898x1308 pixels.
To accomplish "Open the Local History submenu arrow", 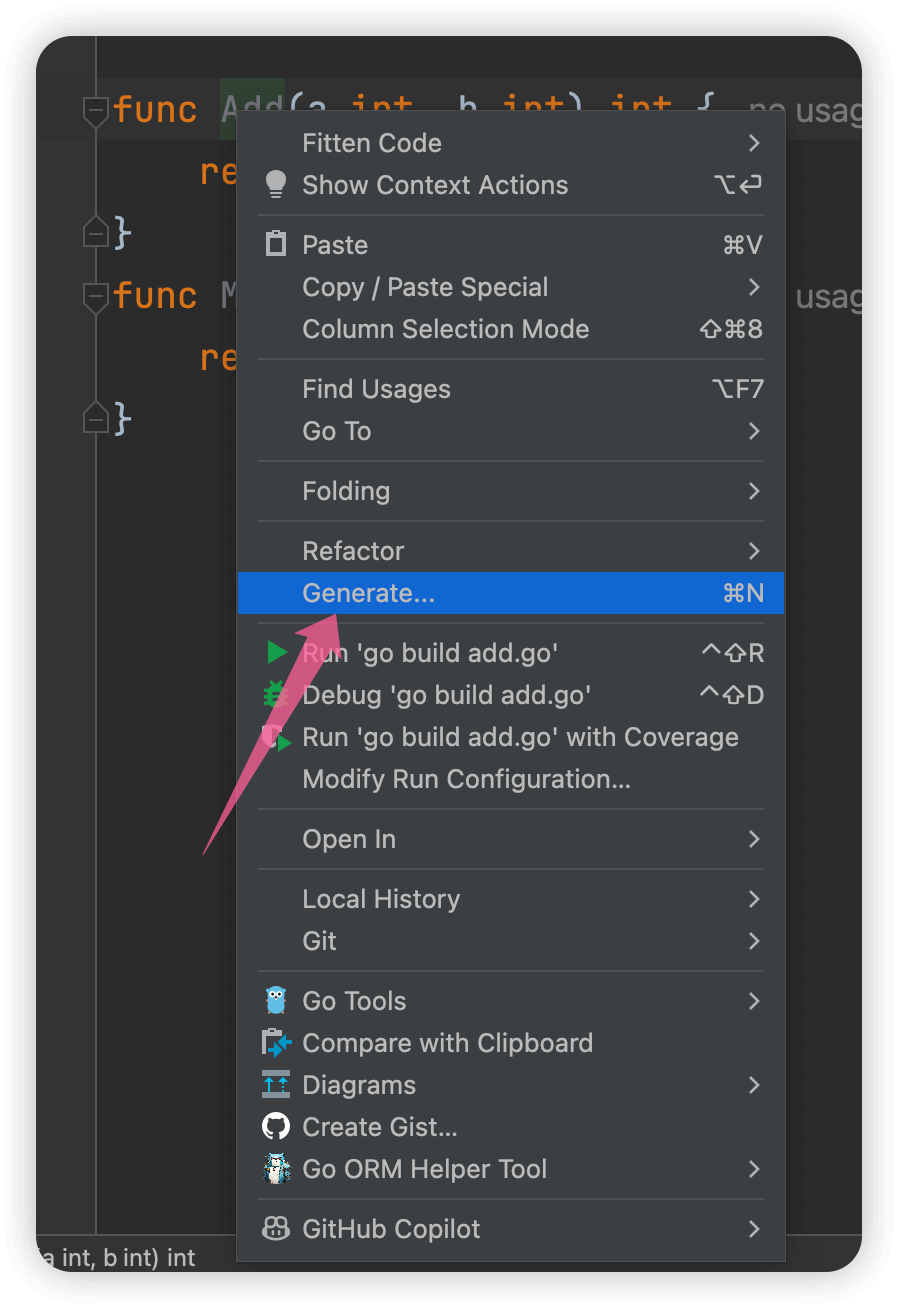I will pyautogui.click(x=754, y=899).
